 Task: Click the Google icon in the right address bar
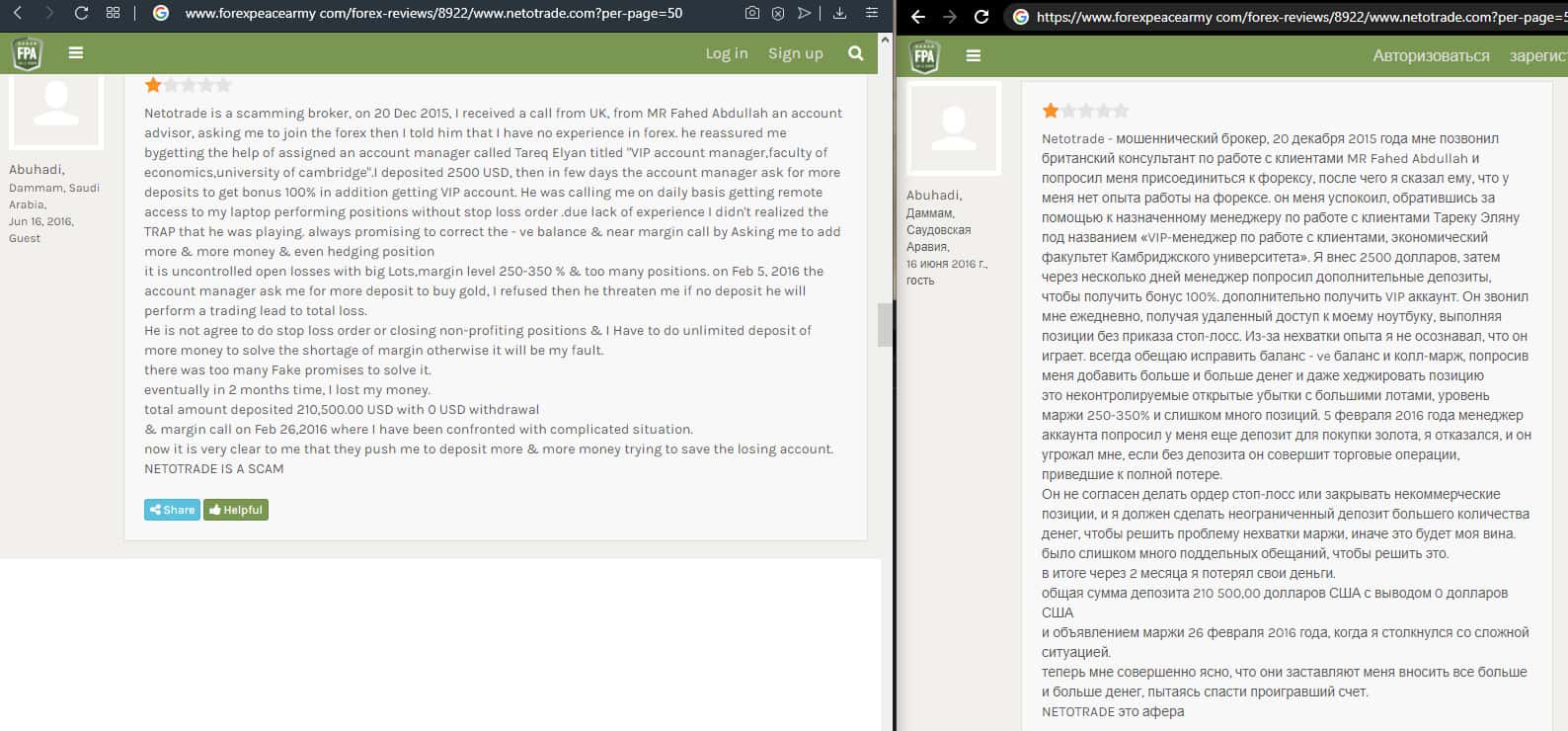click(x=1021, y=17)
